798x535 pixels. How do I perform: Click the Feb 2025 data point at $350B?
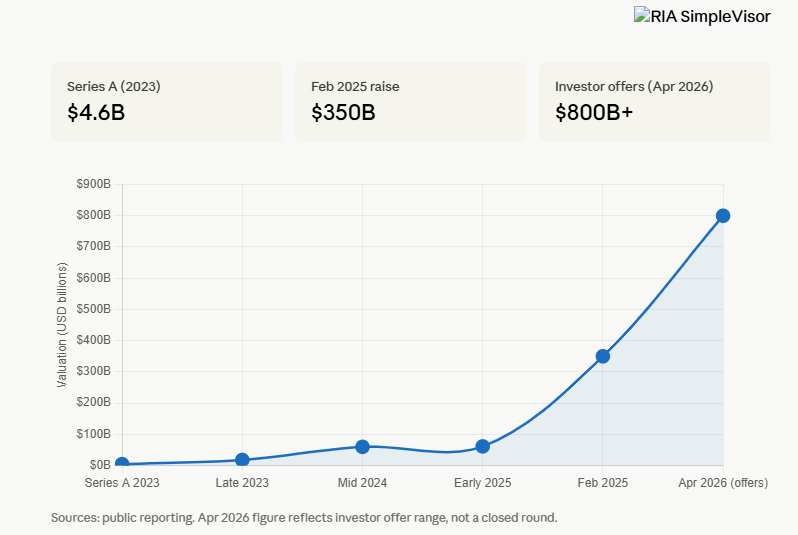603,356
